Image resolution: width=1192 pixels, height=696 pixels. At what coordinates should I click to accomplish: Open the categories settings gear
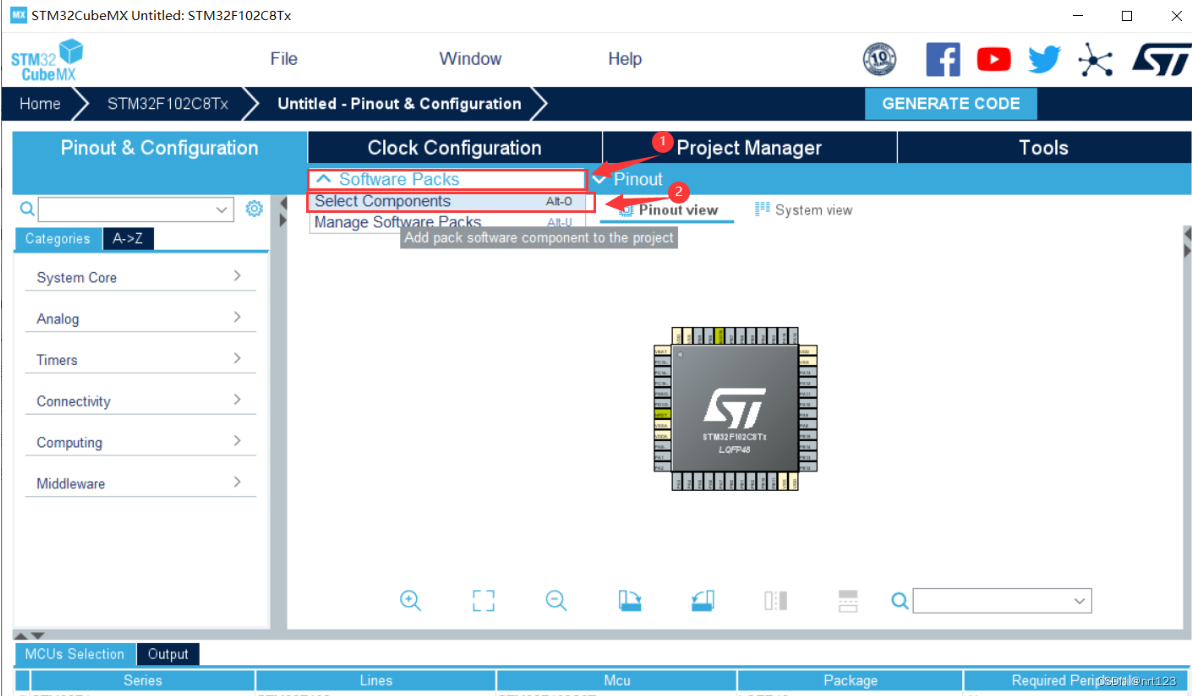(x=254, y=208)
